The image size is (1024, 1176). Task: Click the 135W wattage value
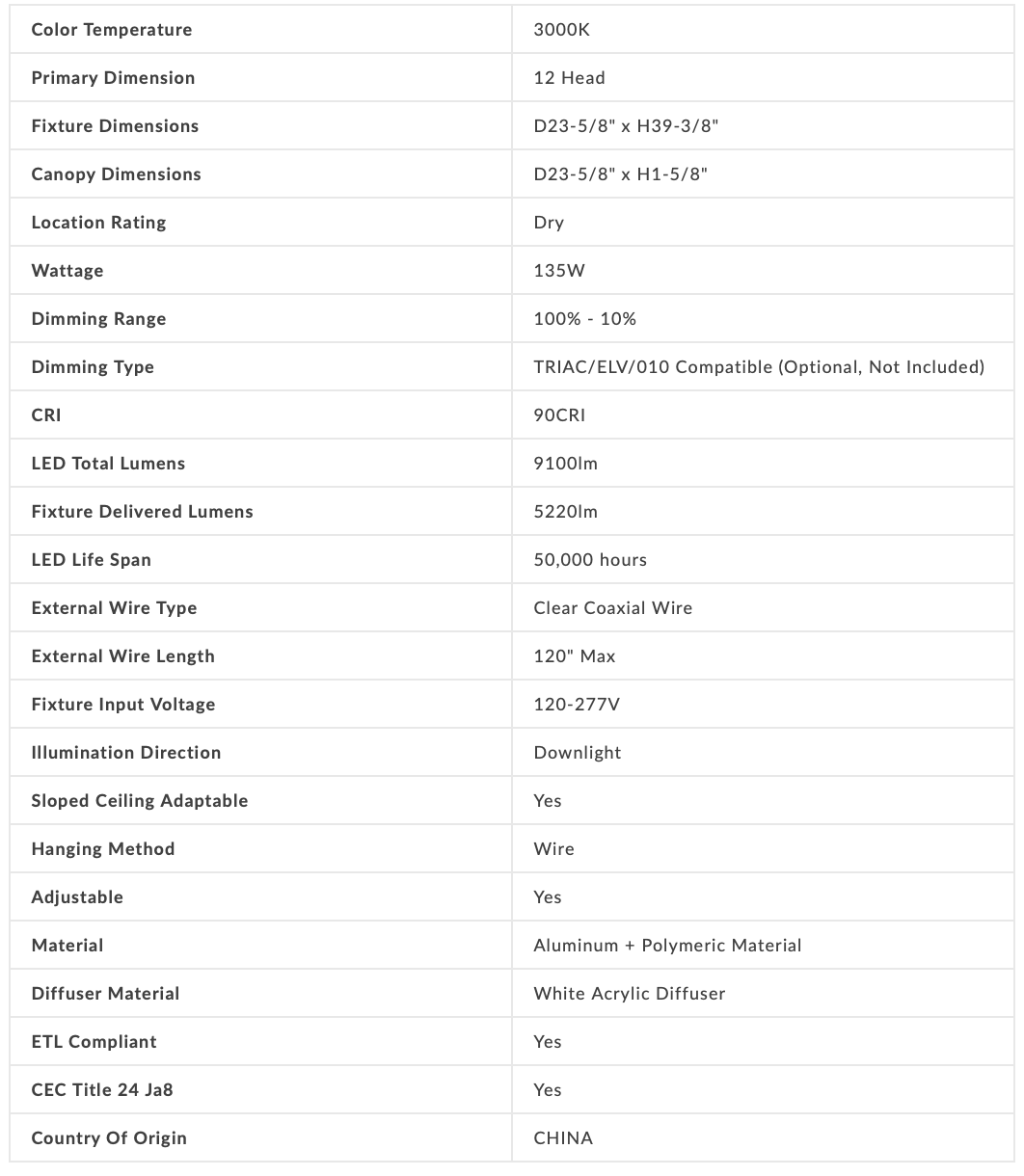[x=559, y=271]
